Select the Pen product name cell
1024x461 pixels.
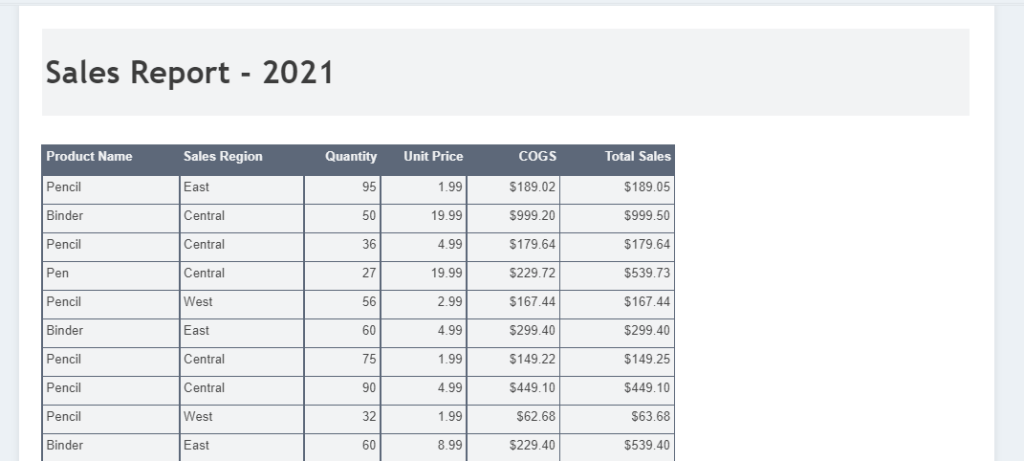pos(58,273)
